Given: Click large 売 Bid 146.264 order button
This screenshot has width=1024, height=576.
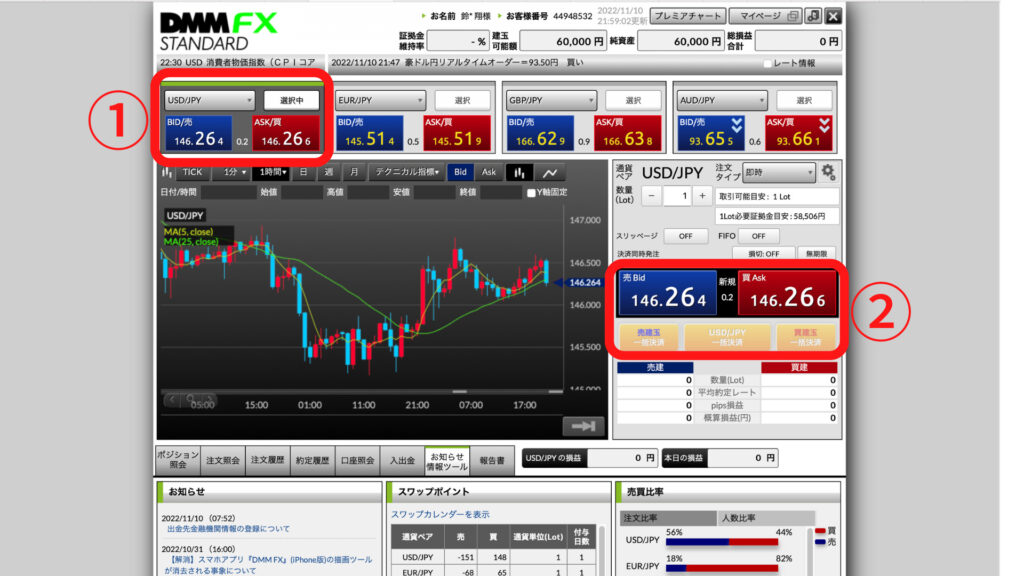Looking at the screenshot, I should coord(667,293).
